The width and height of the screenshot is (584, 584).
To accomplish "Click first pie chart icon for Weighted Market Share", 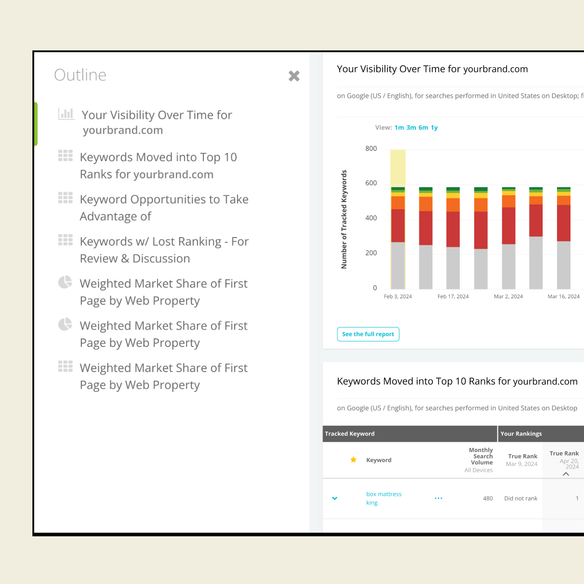I will click(65, 282).
